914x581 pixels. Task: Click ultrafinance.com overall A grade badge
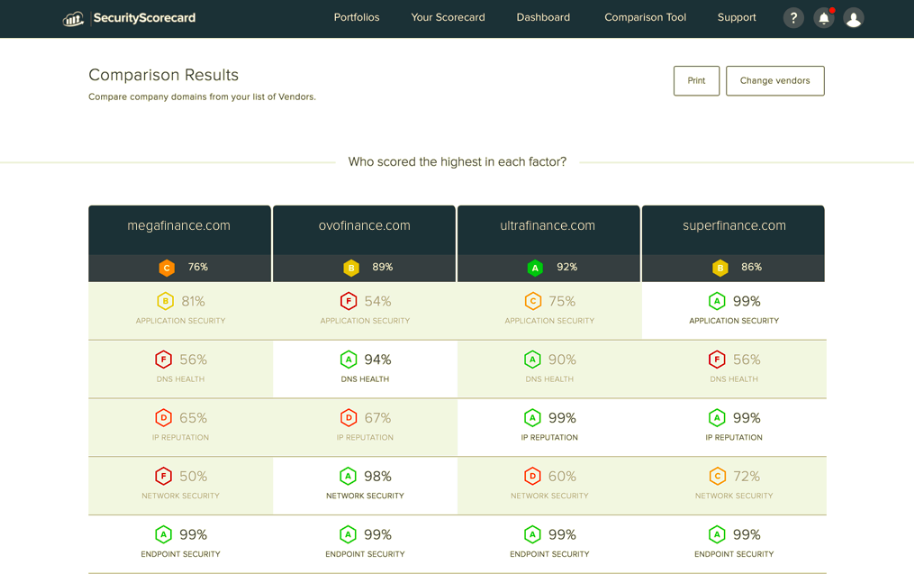535,267
